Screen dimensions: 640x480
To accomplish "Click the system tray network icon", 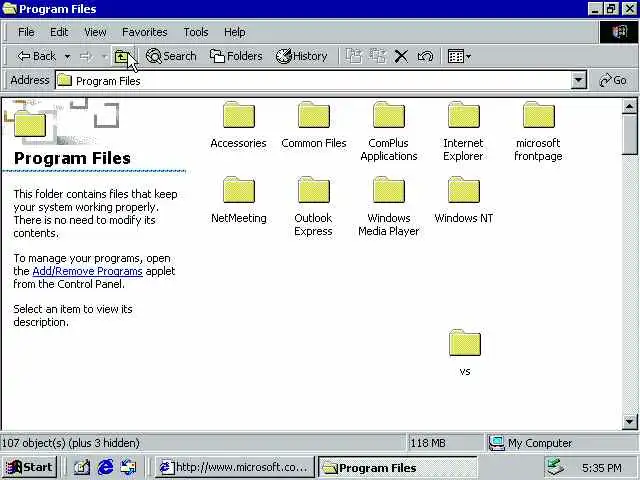I will click(x=556, y=467).
